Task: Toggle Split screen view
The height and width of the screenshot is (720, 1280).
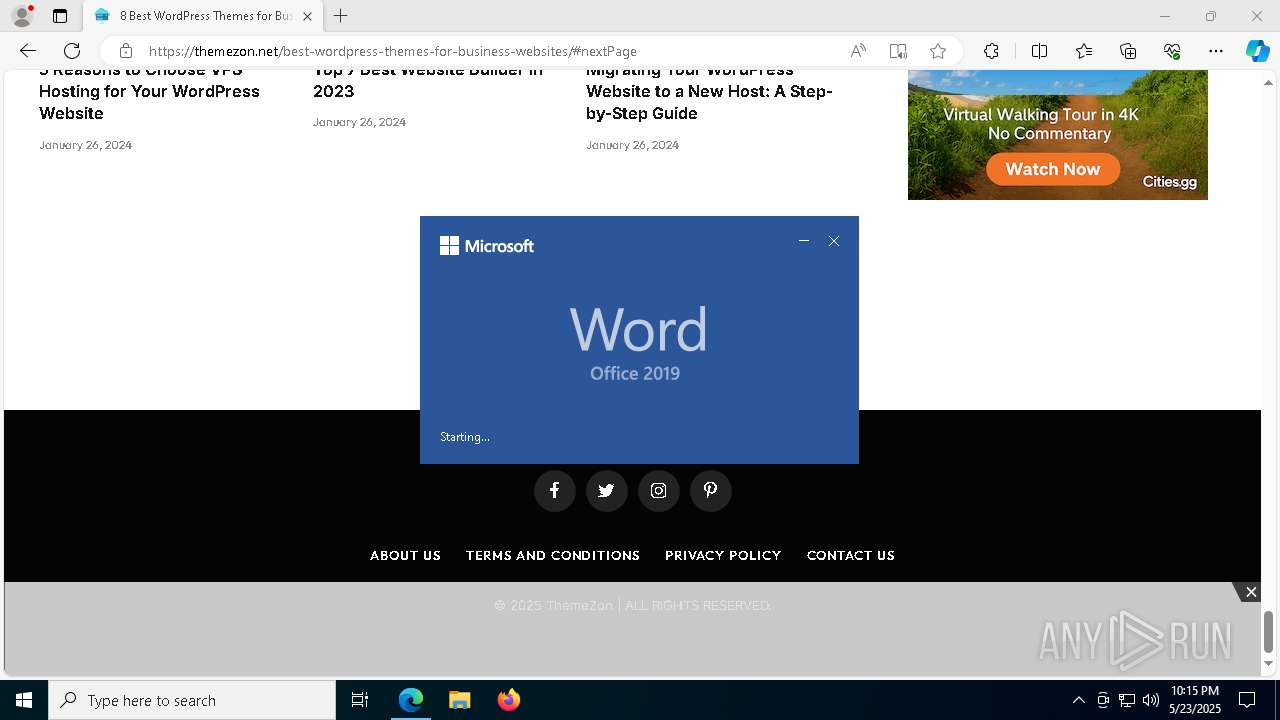Action: pos(1039,51)
